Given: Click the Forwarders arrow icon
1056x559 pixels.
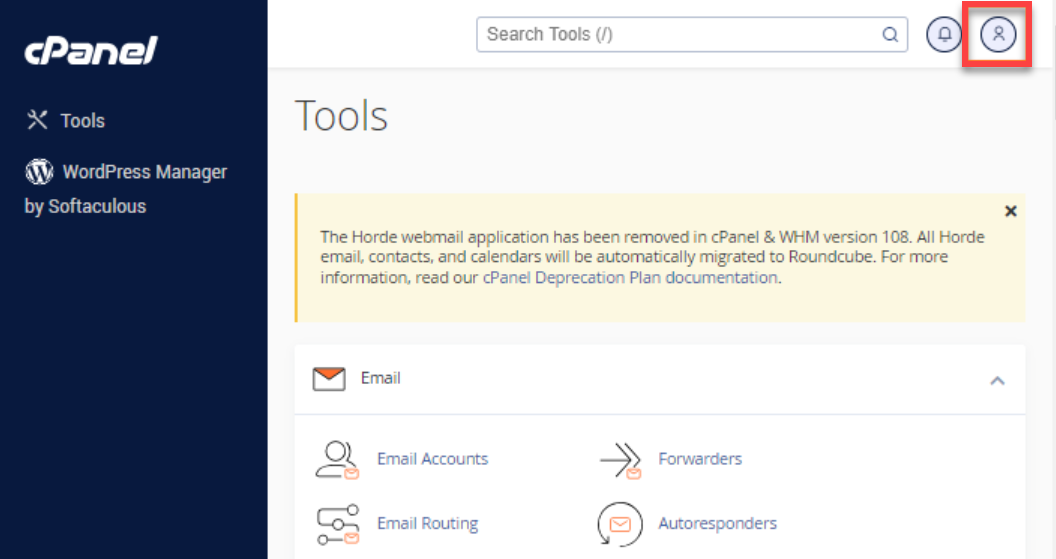Looking at the screenshot, I should 619,460.
